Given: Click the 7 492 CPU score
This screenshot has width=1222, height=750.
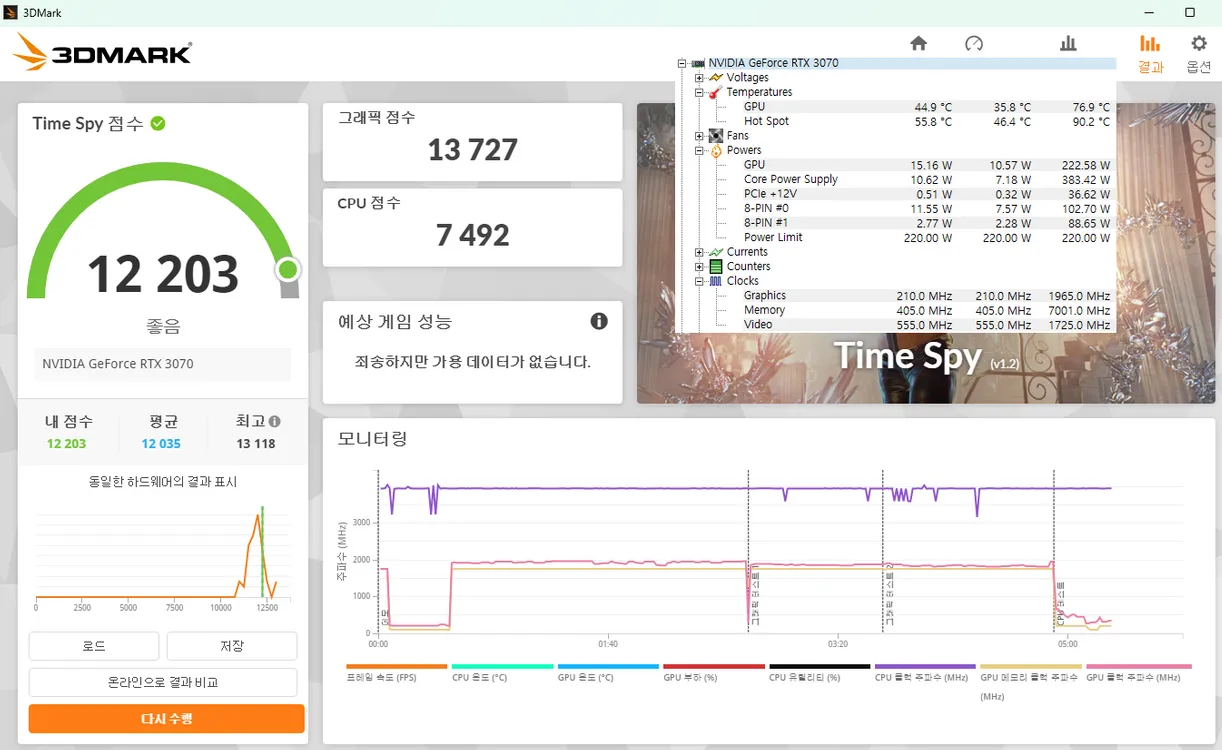Looking at the screenshot, I should [473, 235].
